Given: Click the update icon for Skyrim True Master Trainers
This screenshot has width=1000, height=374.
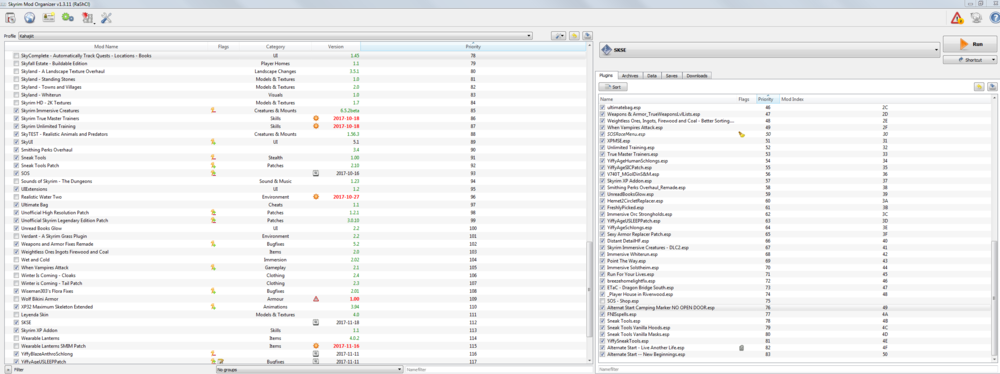Looking at the screenshot, I should (315, 119).
